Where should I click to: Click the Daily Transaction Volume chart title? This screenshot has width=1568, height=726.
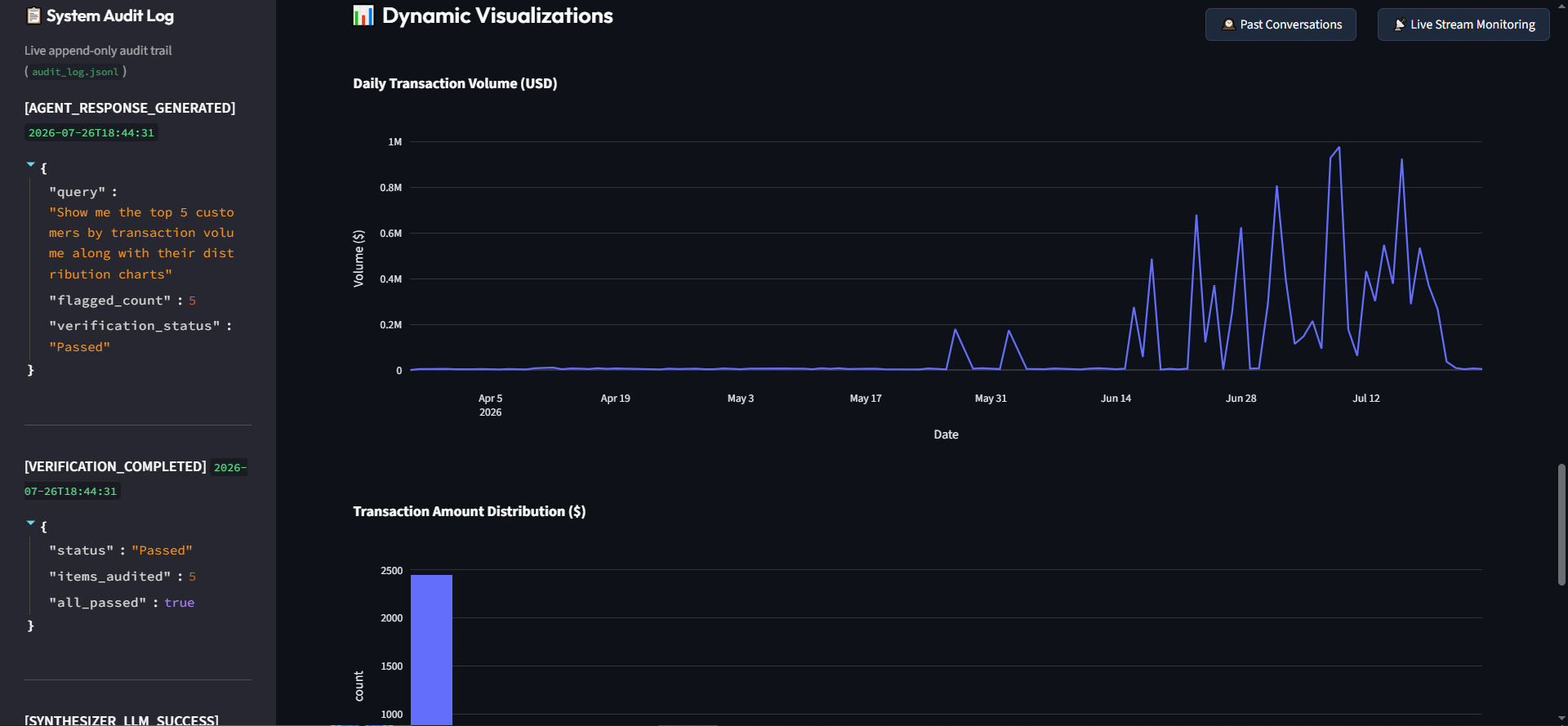click(x=455, y=83)
